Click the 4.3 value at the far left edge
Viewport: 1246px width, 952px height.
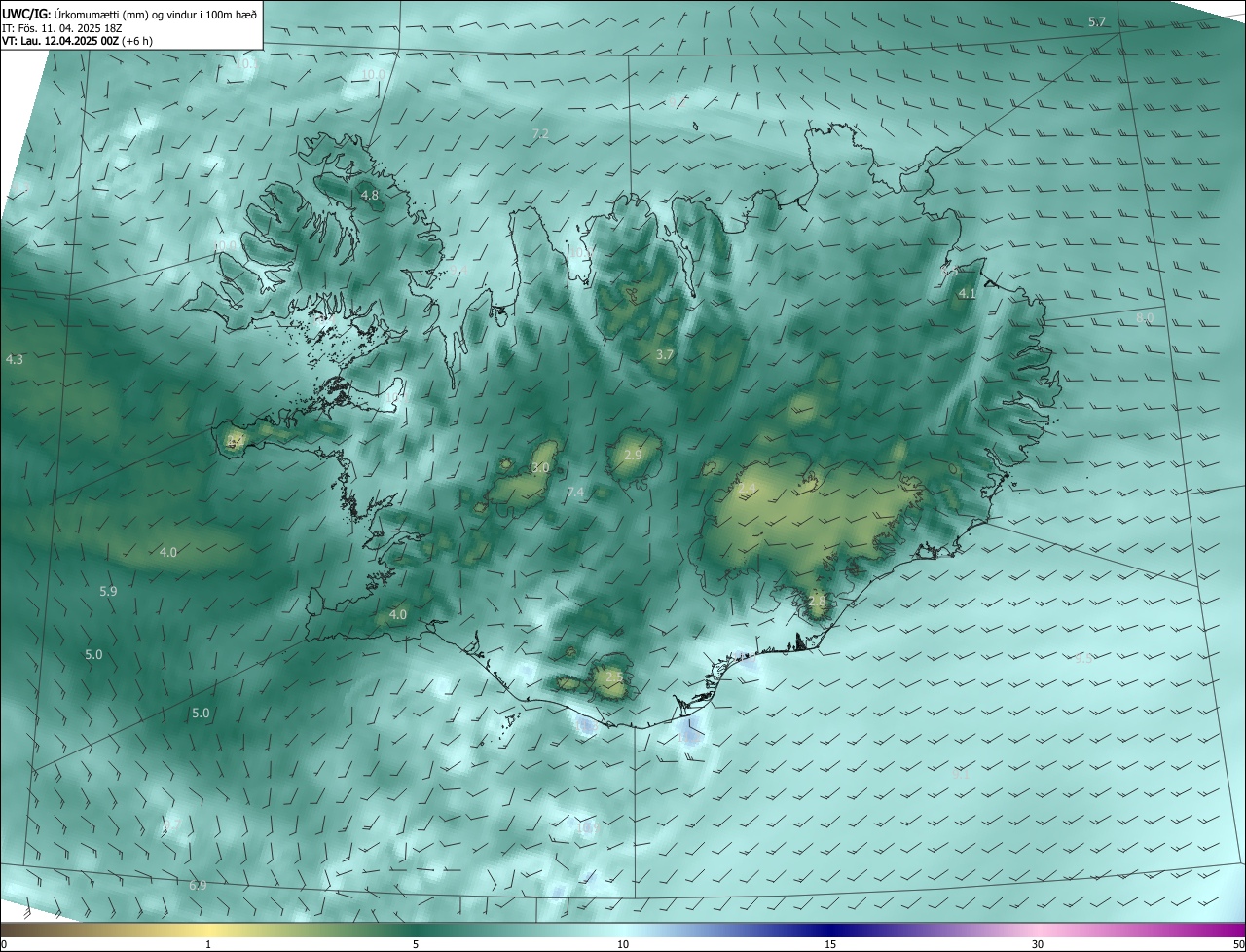click(x=15, y=359)
